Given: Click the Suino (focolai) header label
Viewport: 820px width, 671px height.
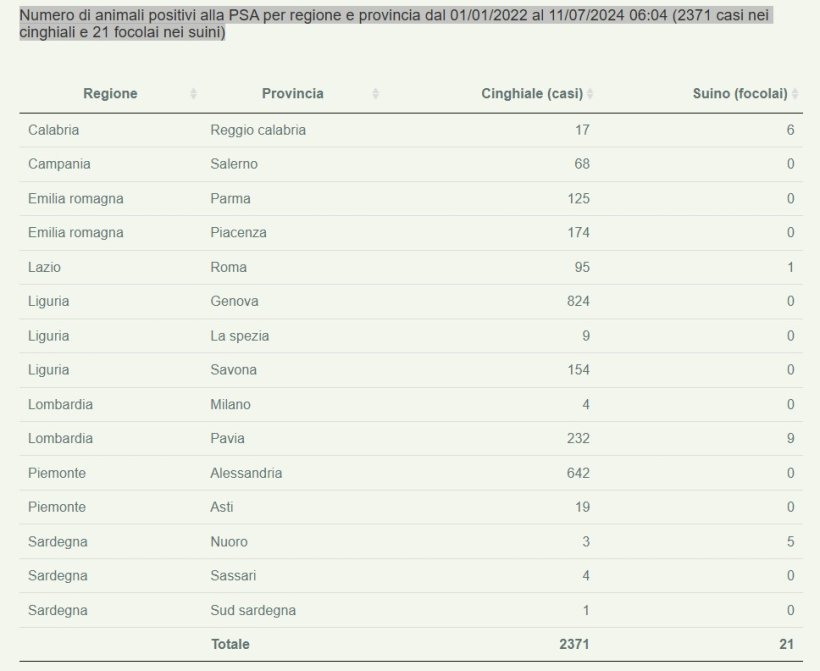Looking at the screenshot, I should [x=740, y=94].
